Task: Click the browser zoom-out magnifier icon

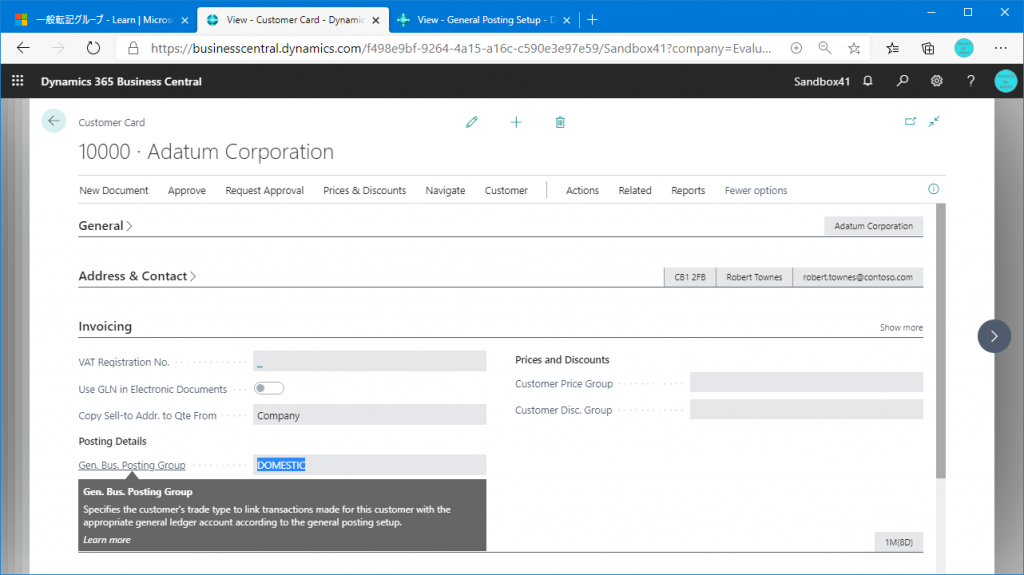Action: click(825, 48)
